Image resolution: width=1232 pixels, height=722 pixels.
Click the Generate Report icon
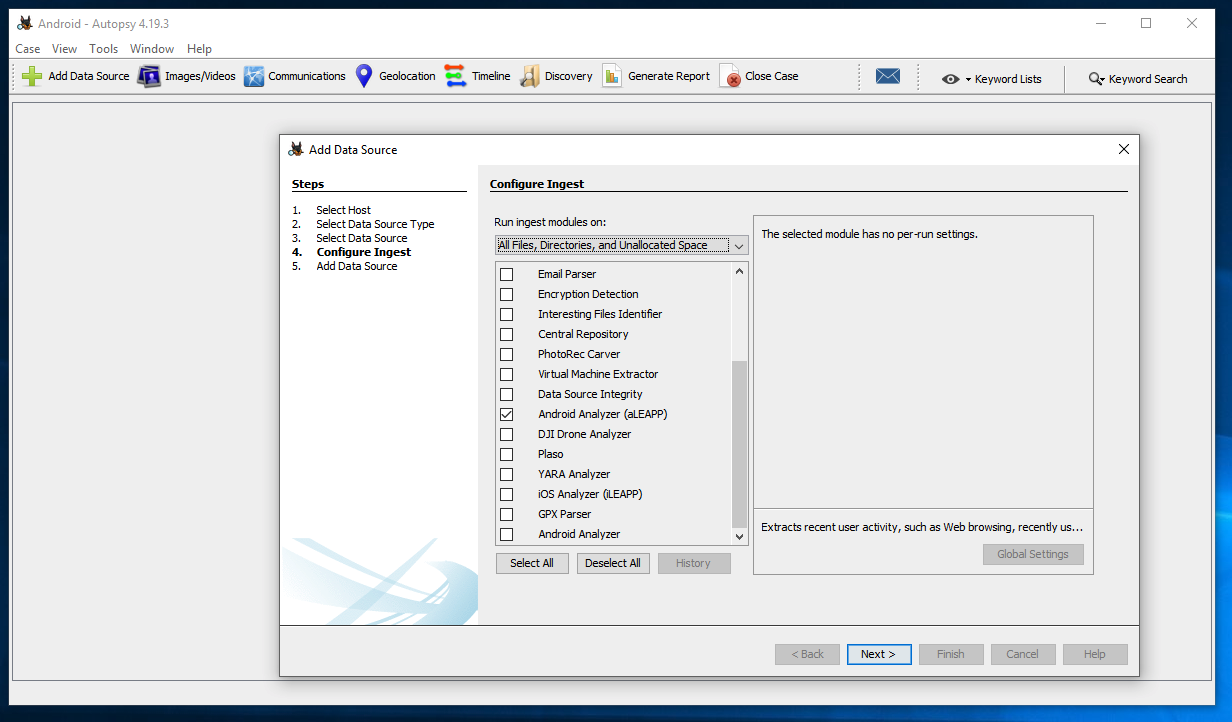pyautogui.click(x=612, y=76)
